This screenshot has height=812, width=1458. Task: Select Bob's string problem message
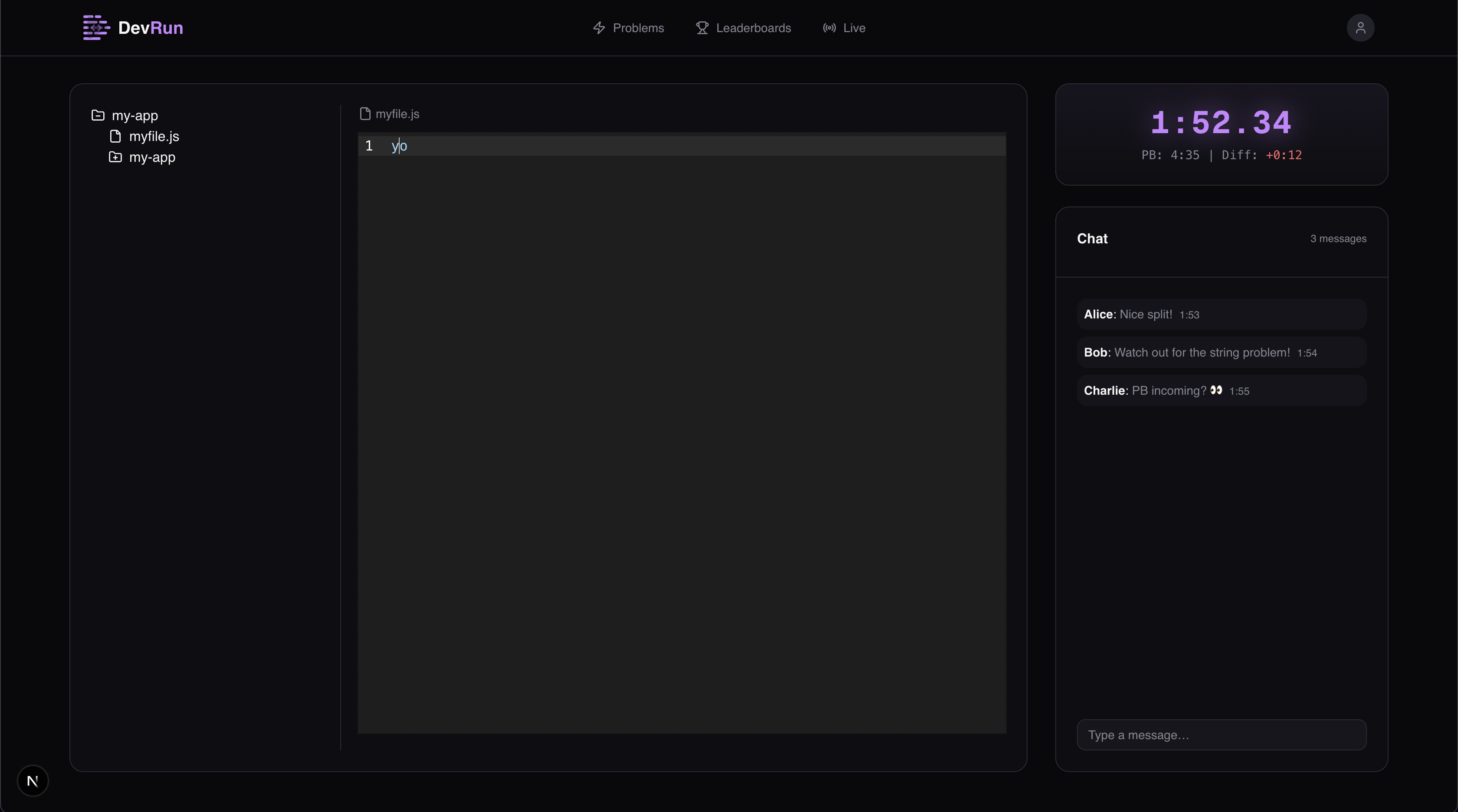(1222, 353)
